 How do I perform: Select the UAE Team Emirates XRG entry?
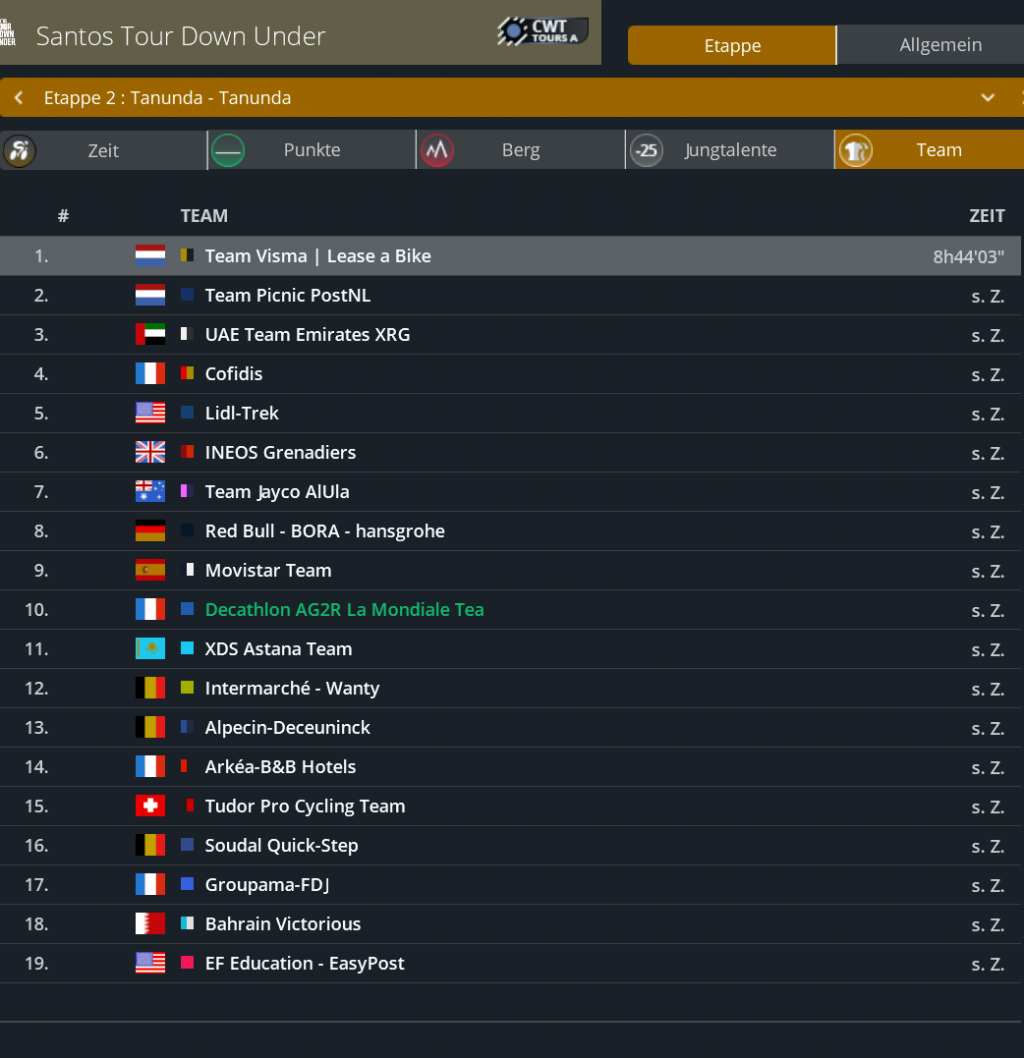click(x=307, y=335)
